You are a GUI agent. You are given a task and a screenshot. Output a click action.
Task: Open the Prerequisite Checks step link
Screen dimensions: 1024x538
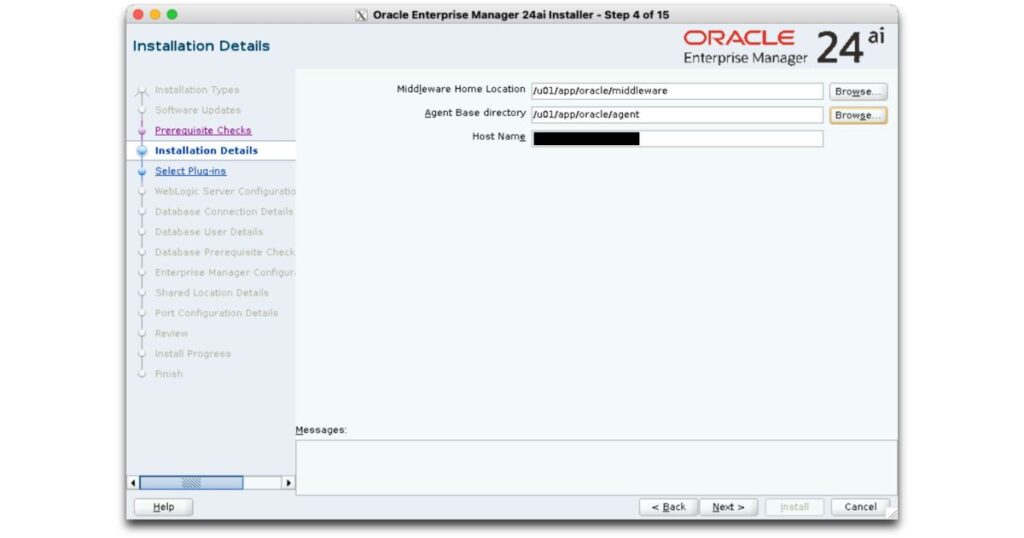pos(202,130)
